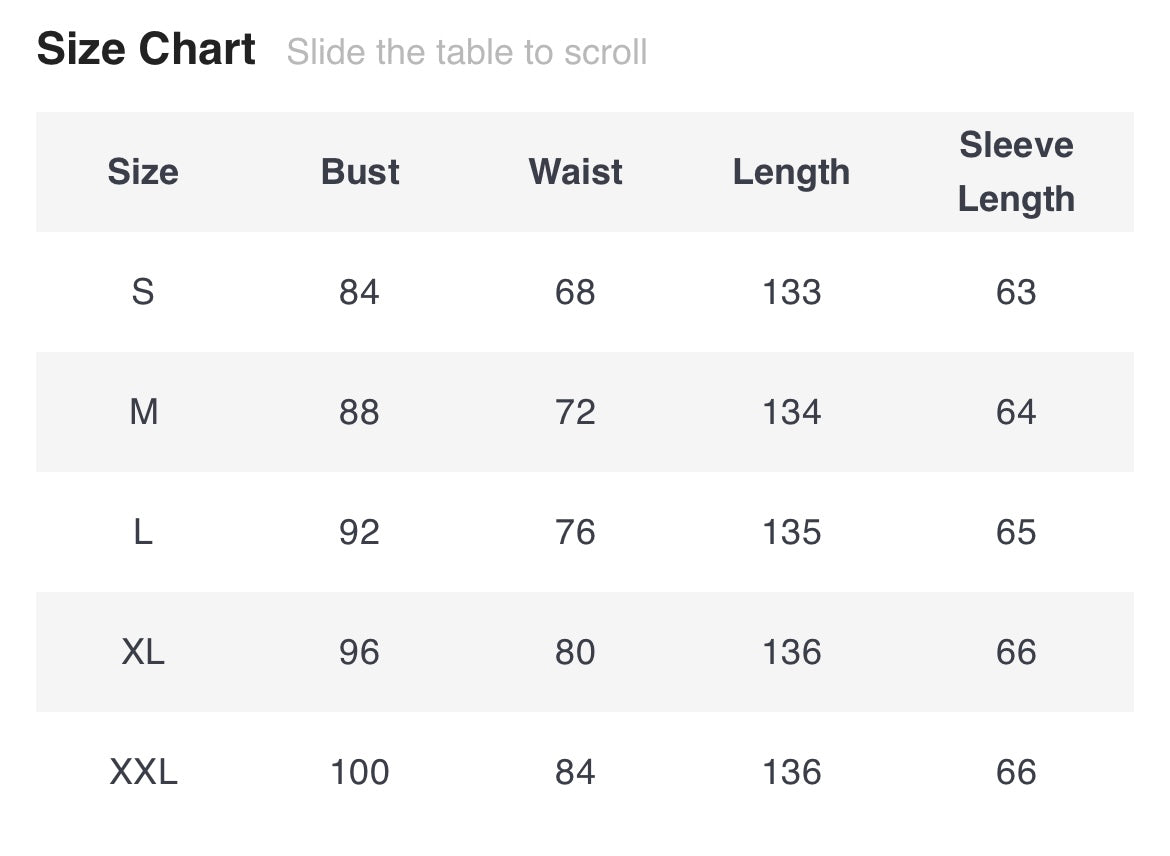This screenshot has height=856, width=1170.
Task: Click the Size Chart heading
Action: (x=146, y=50)
